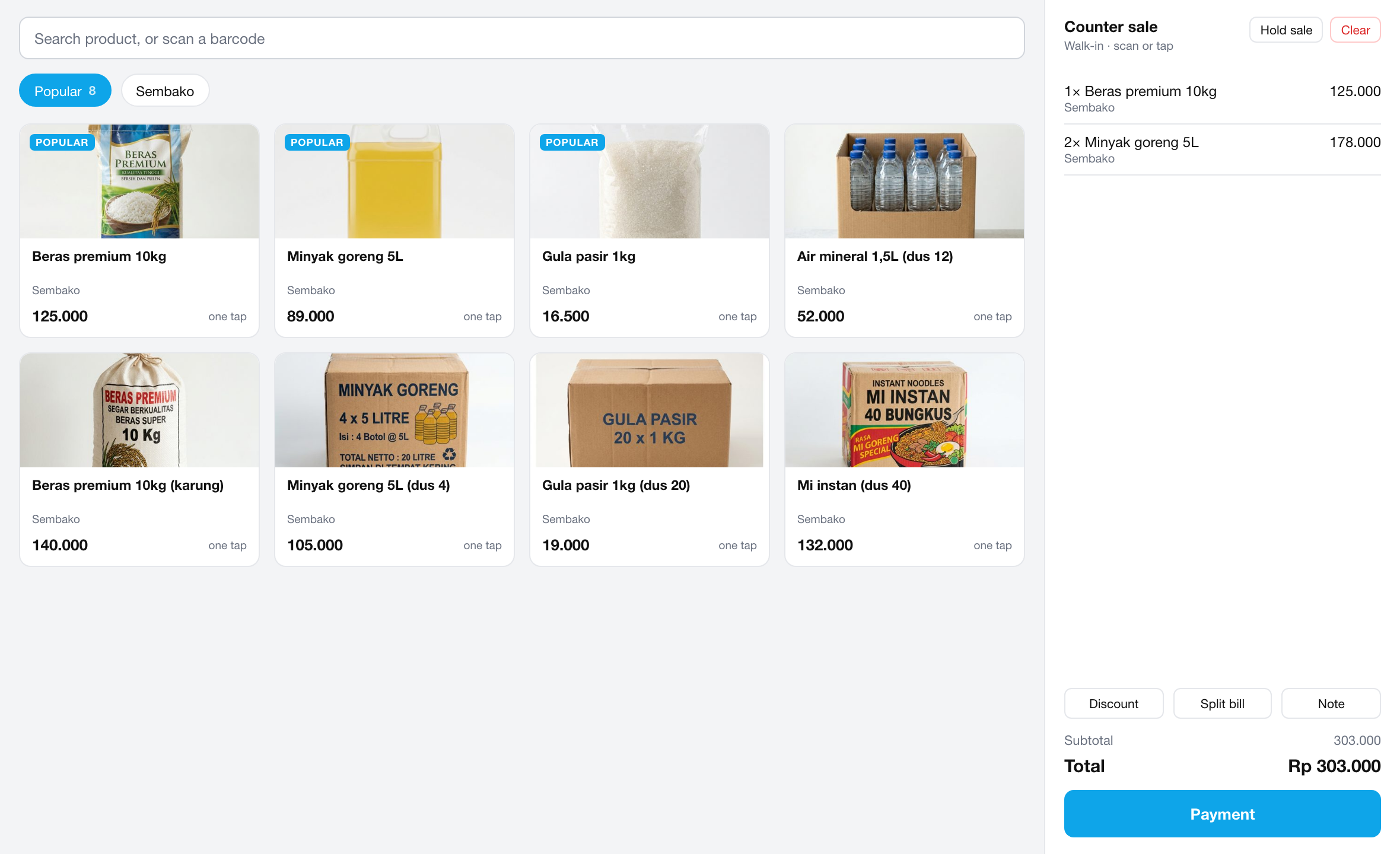Clear the current counter sale

pos(1356,30)
